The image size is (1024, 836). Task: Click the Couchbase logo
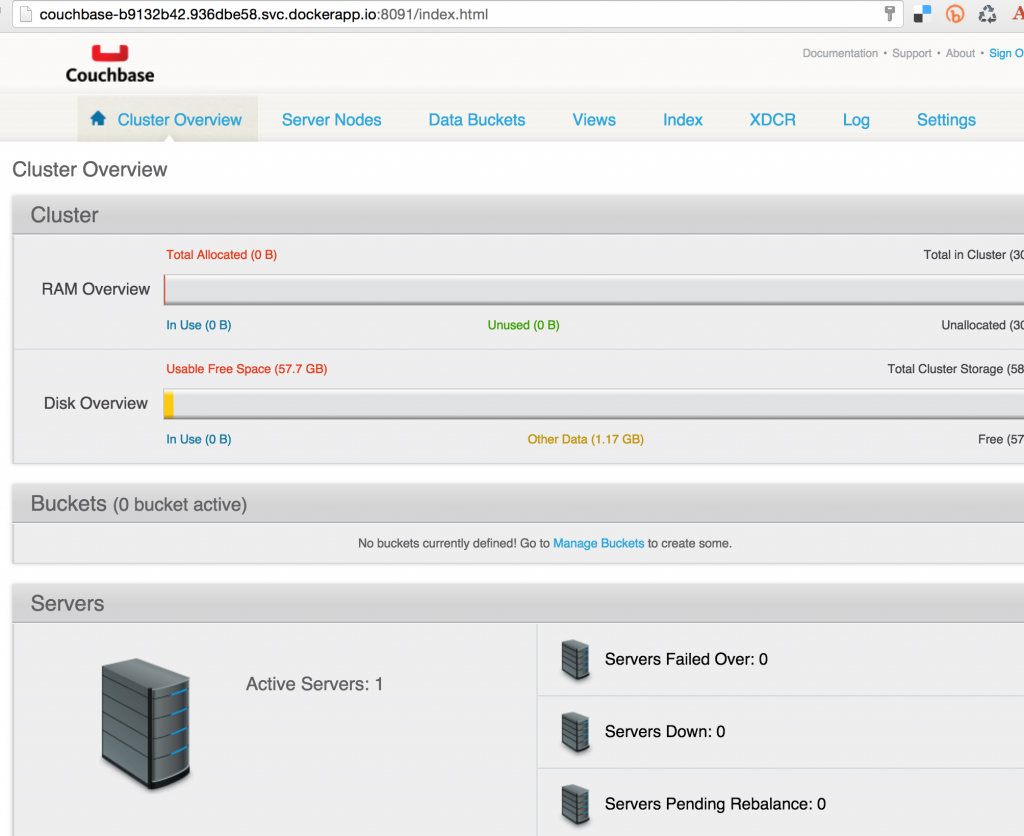[x=110, y=63]
